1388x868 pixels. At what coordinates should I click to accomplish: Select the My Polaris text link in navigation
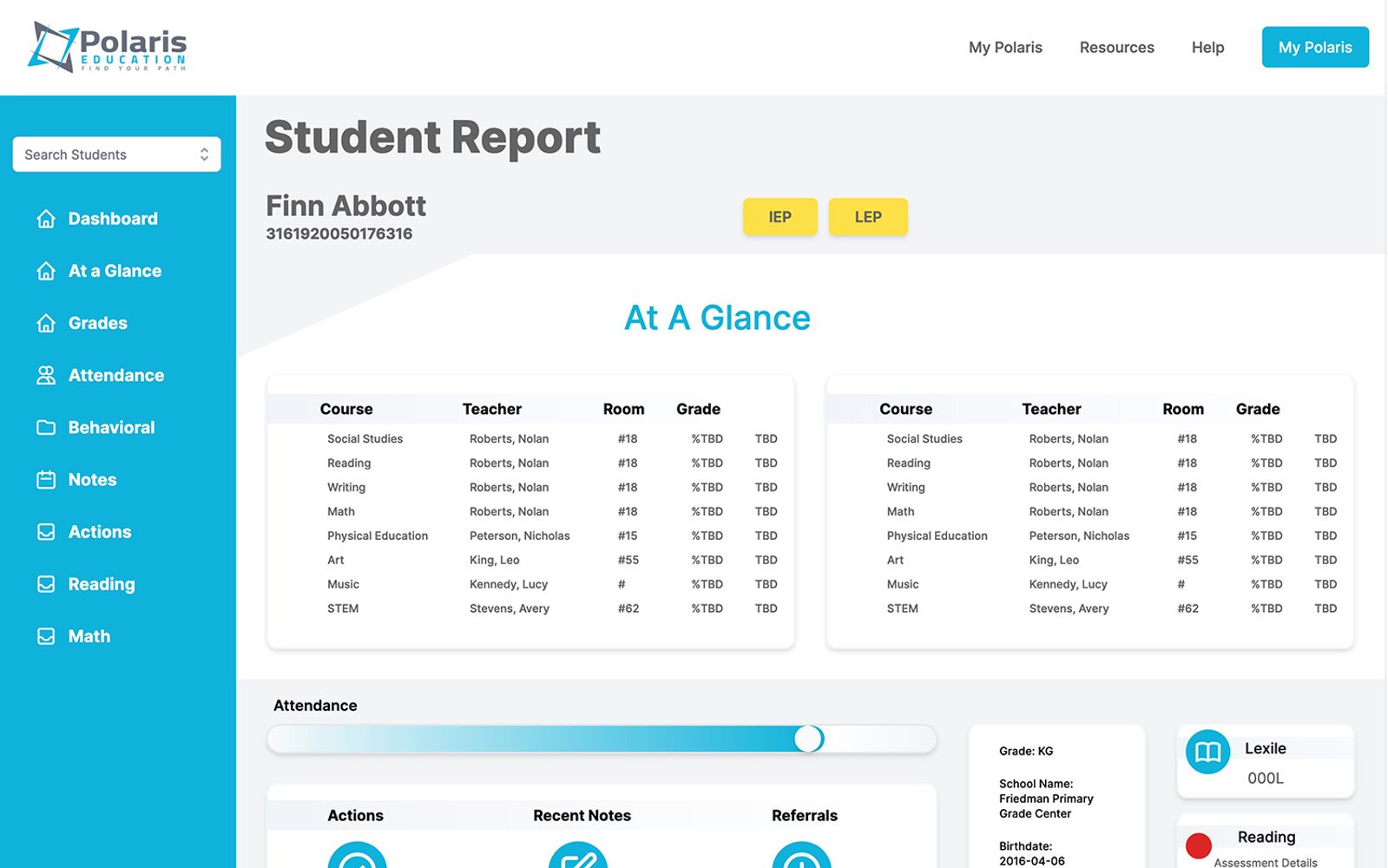1005,48
